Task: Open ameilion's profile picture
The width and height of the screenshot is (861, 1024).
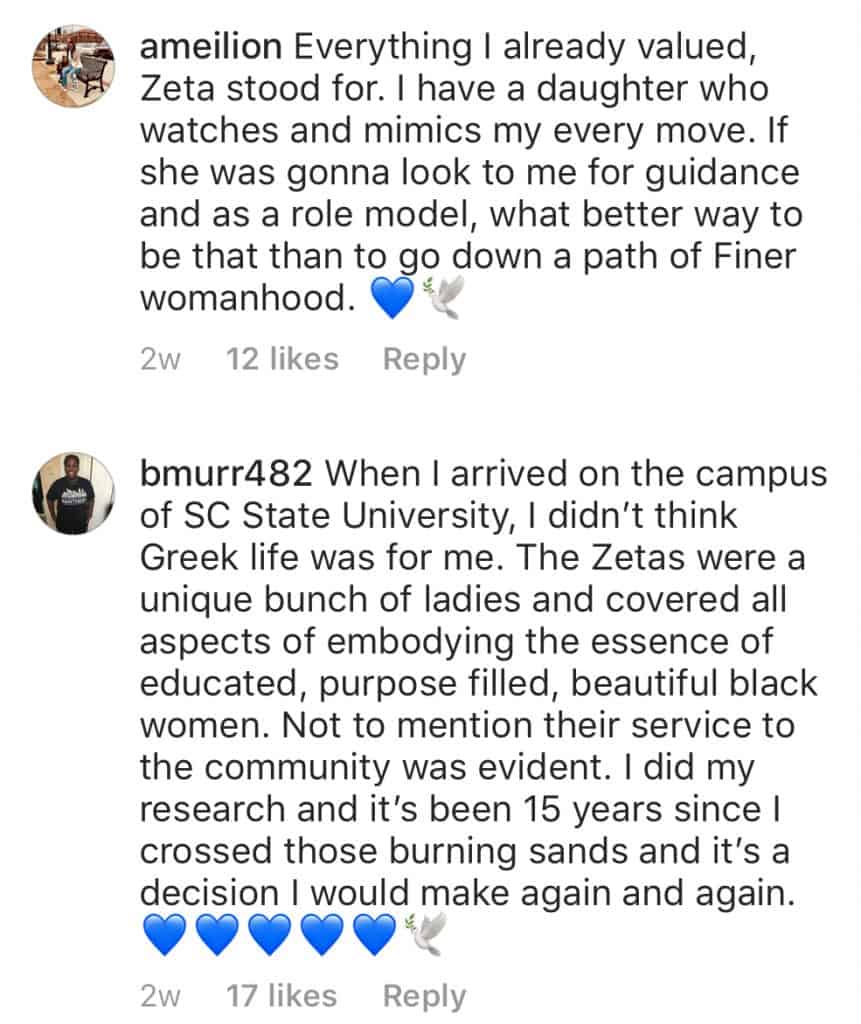Action: [x=71, y=67]
